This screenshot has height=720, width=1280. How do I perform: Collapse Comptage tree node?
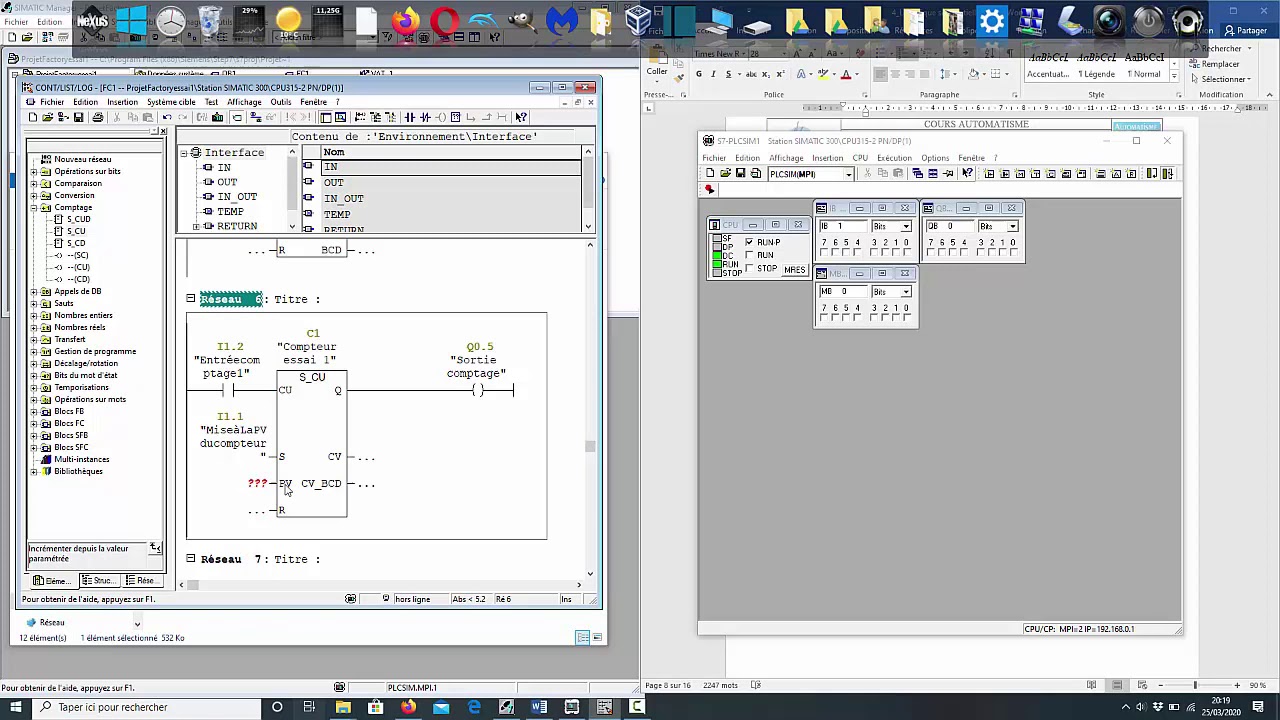pos(34,207)
